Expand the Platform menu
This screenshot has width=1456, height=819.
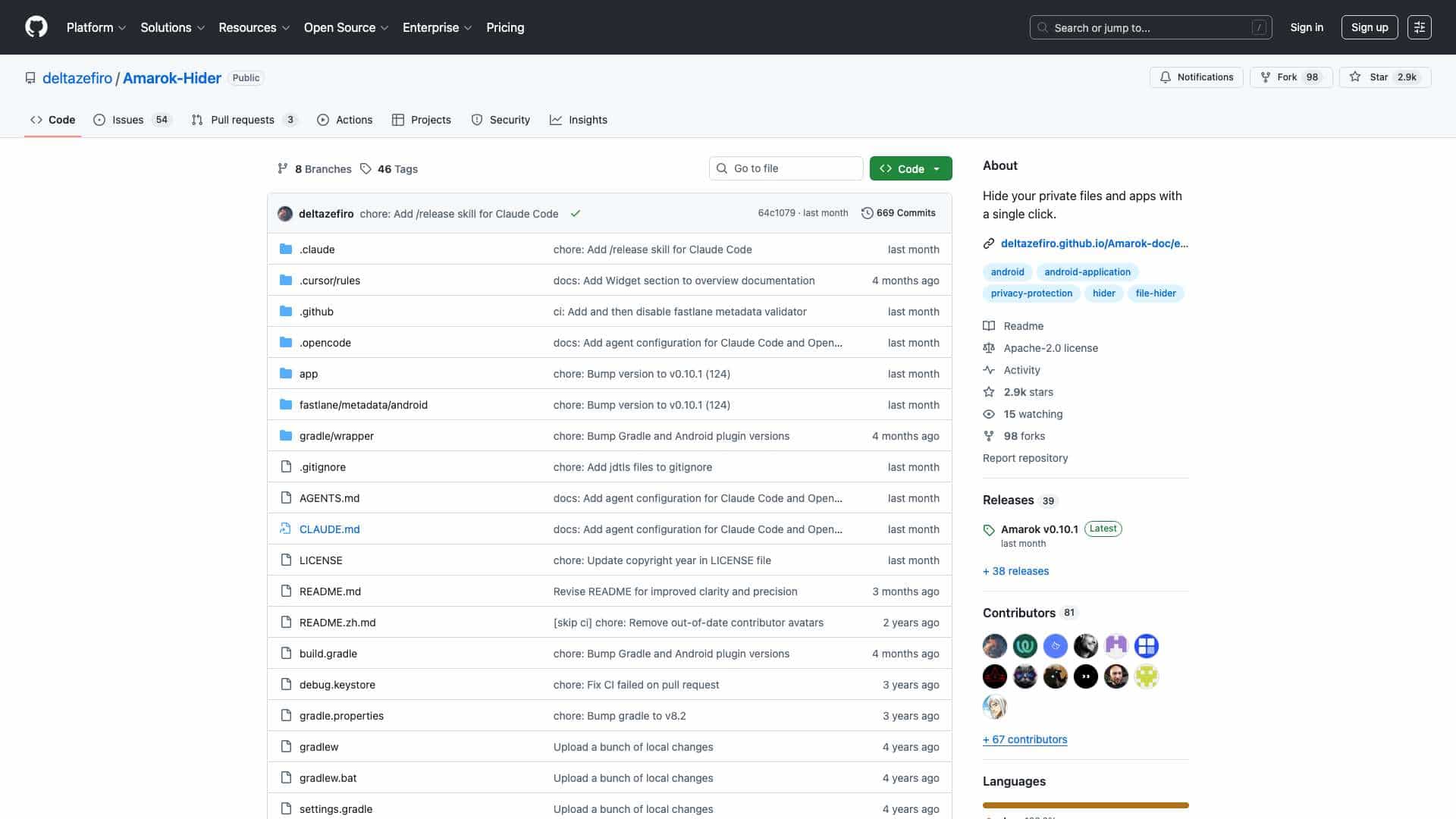tap(96, 27)
